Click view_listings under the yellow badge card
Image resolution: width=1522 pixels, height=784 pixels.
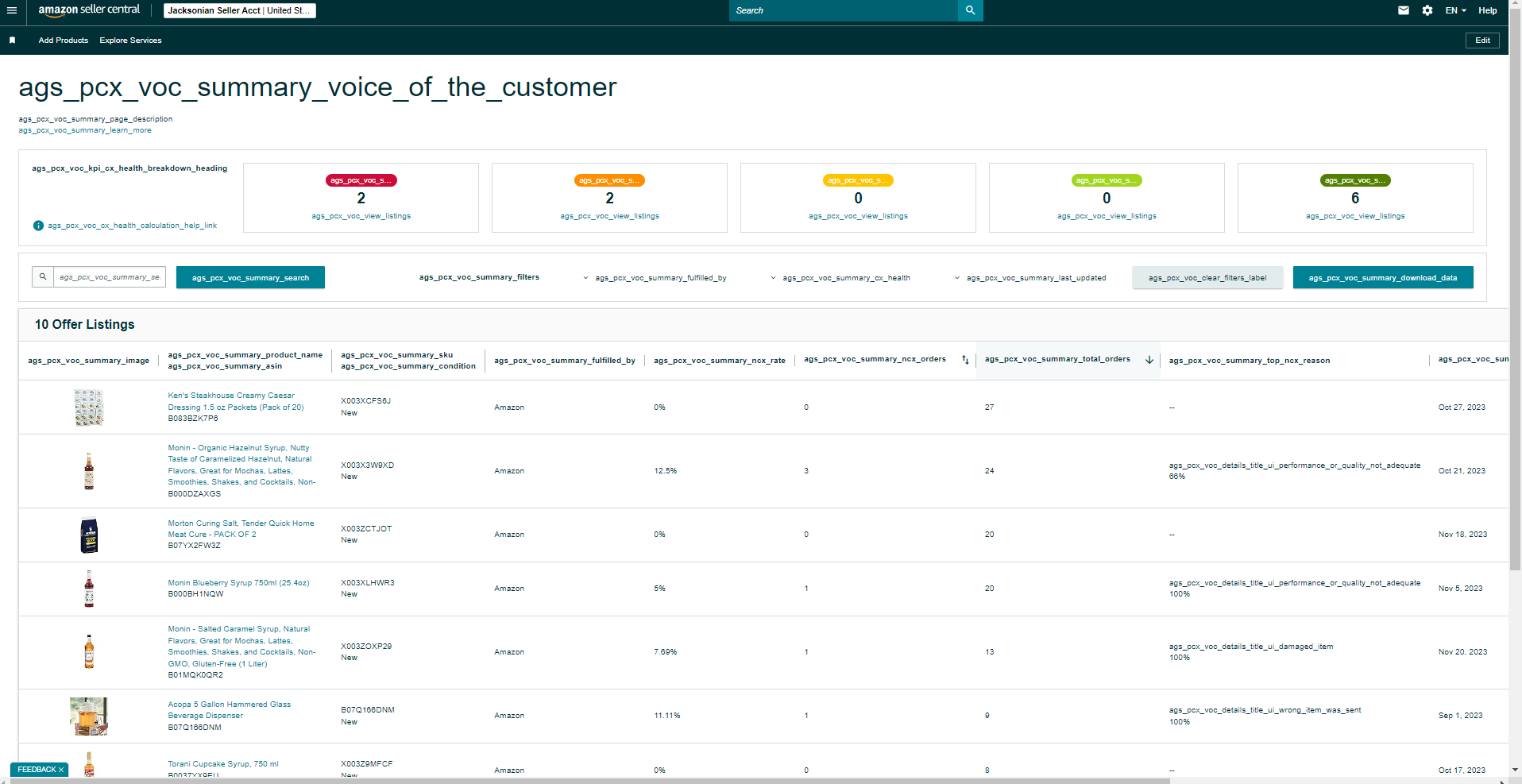point(858,216)
